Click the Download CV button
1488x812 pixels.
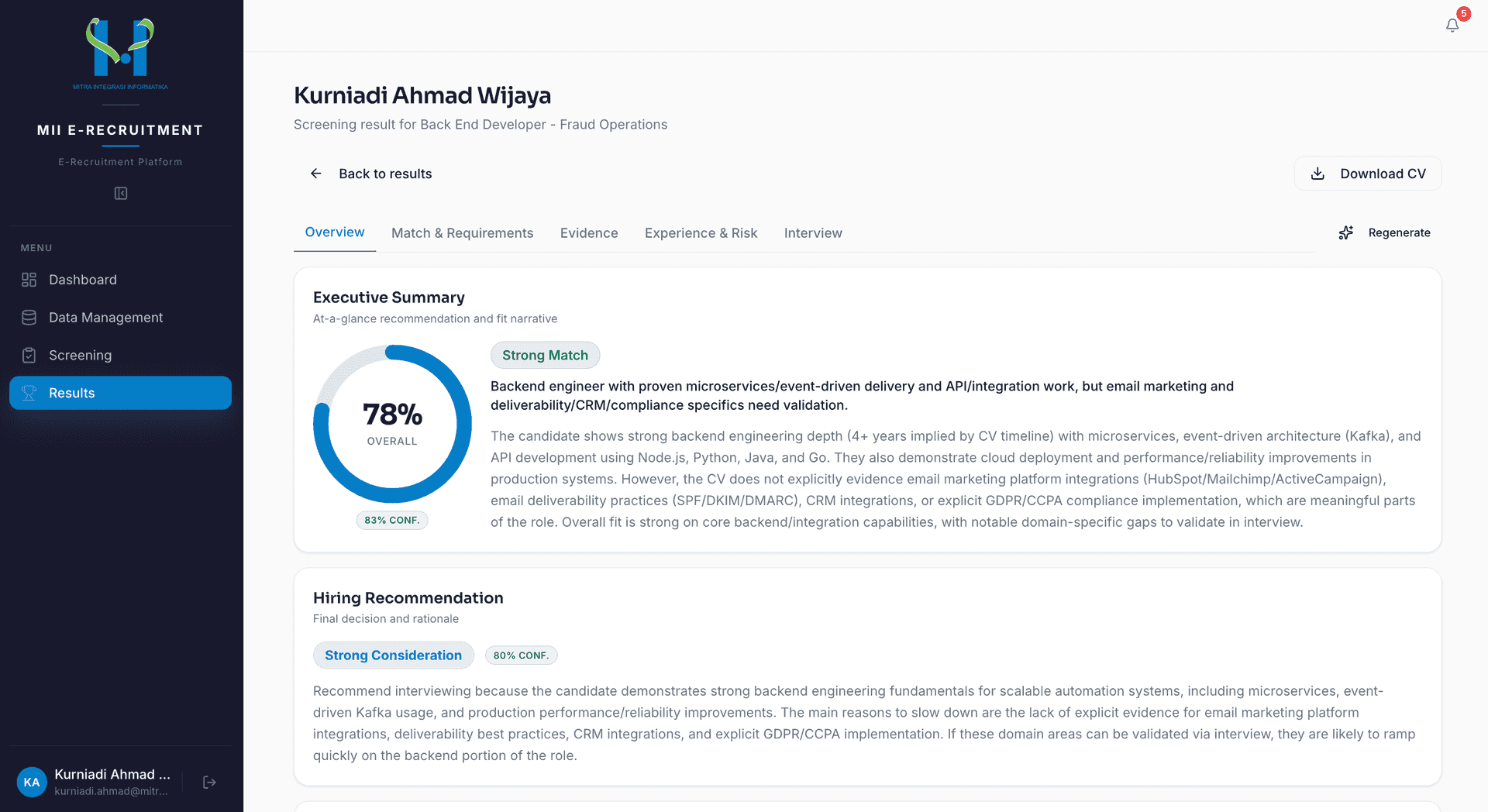(x=1368, y=174)
